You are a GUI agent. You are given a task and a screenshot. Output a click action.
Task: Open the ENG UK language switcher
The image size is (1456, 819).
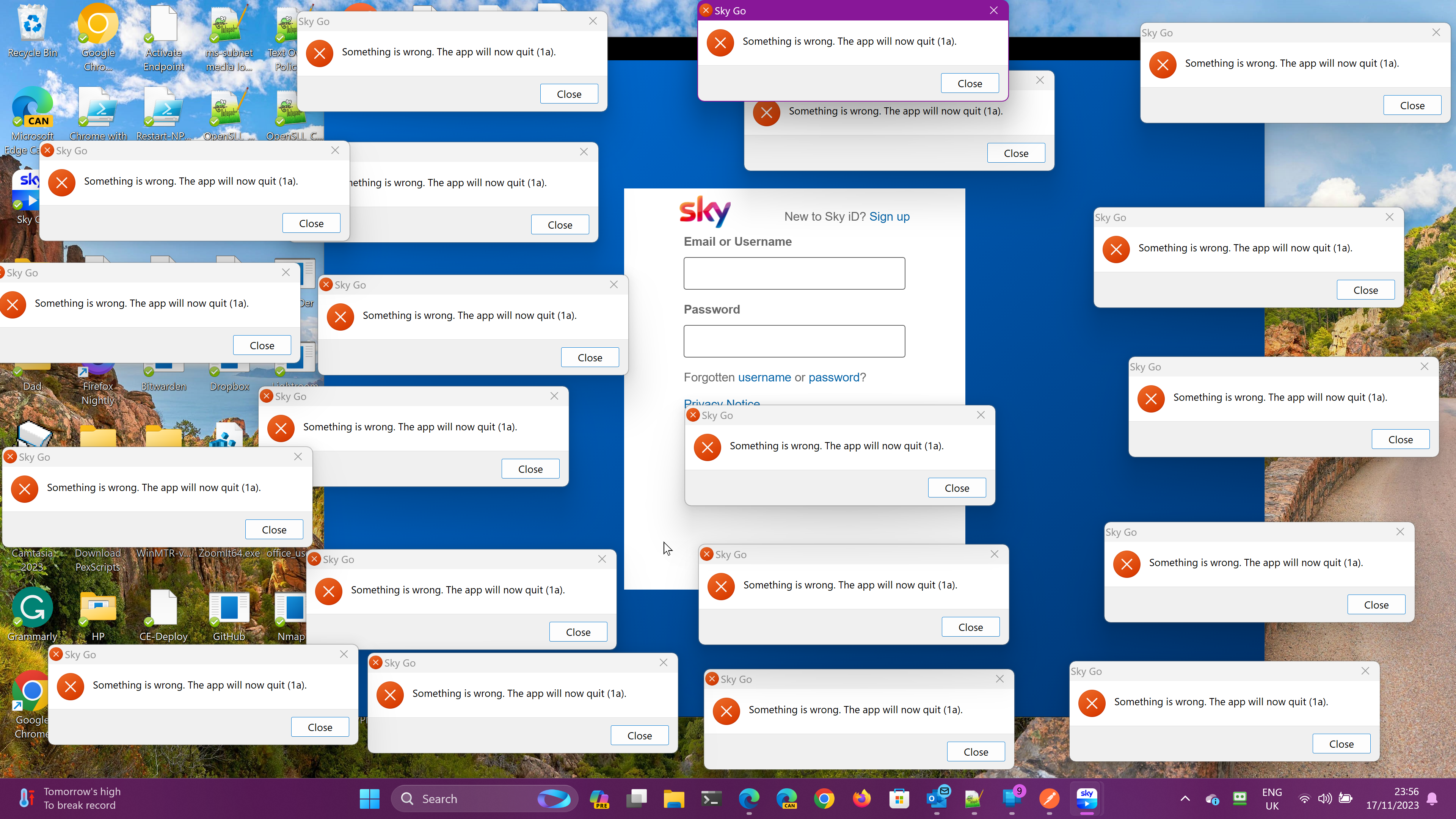click(x=1272, y=799)
